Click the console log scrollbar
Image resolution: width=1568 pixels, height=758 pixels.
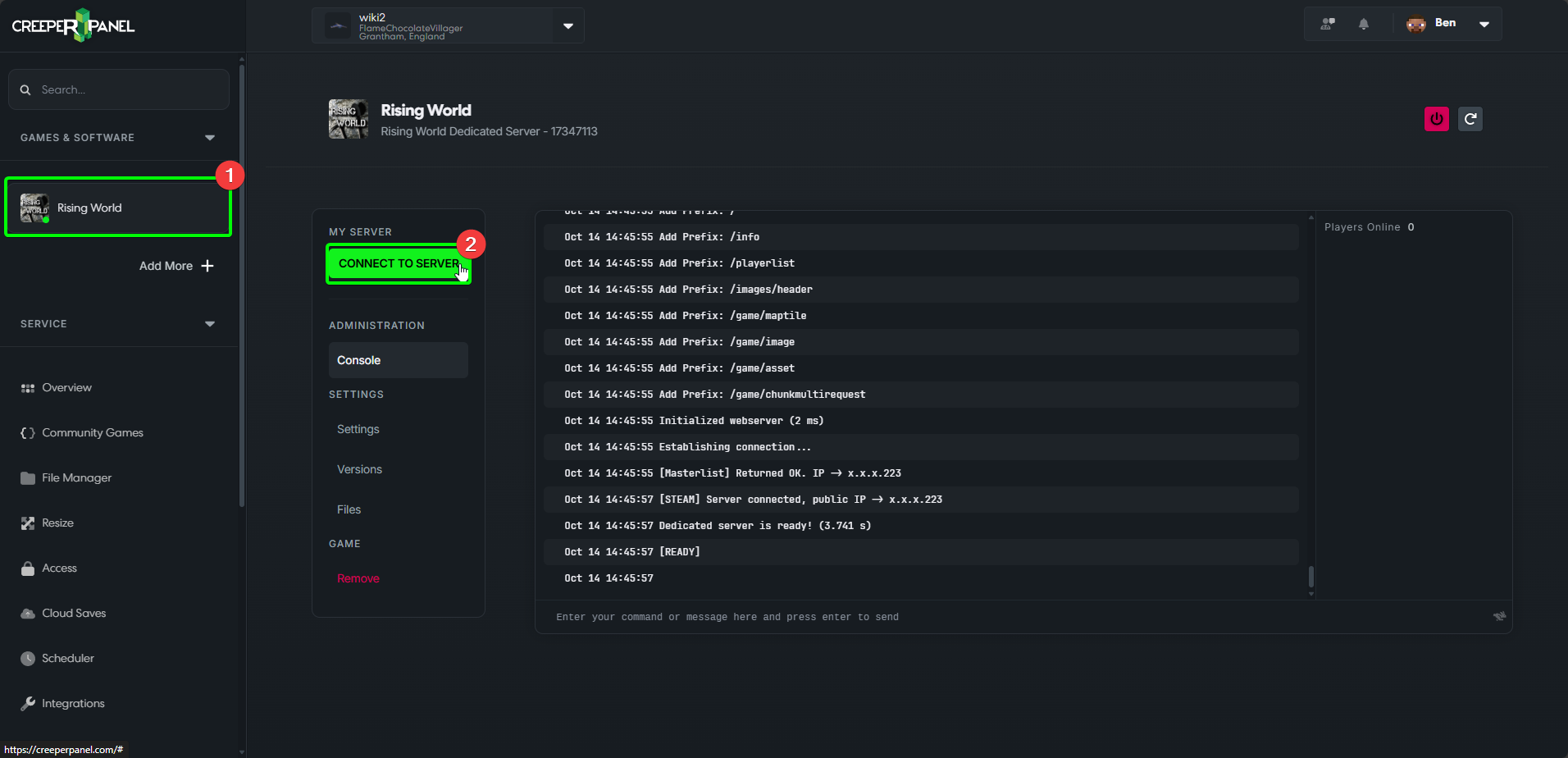pos(1310,576)
